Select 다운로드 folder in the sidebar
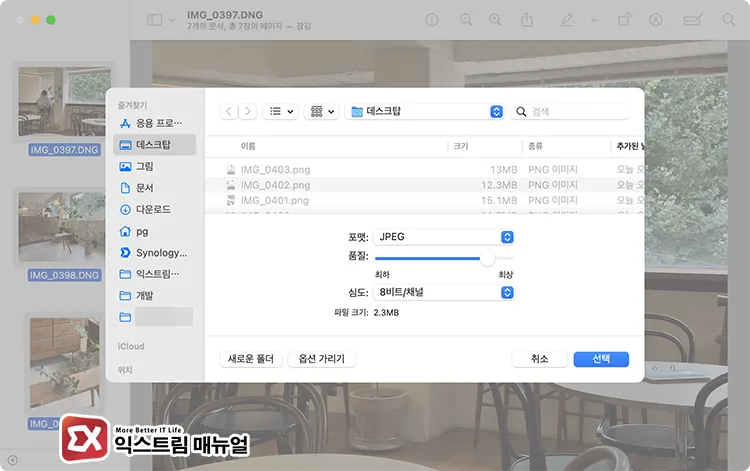This screenshot has width=750, height=471. [x=154, y=209]
